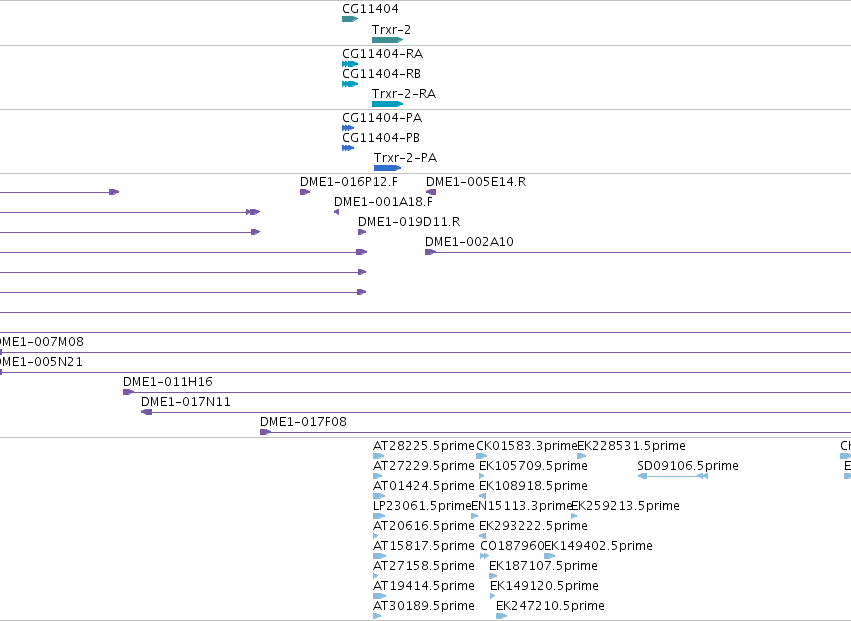The image size is (851, 621).
Task: Click the DME1-002A10 label text
Action: [x=469, y=242]
